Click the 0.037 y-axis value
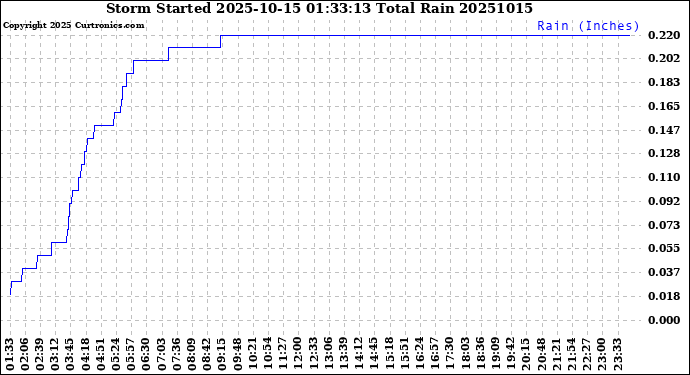Image resolution: width=690 pixels, height=375 pixels. [664, 272]
